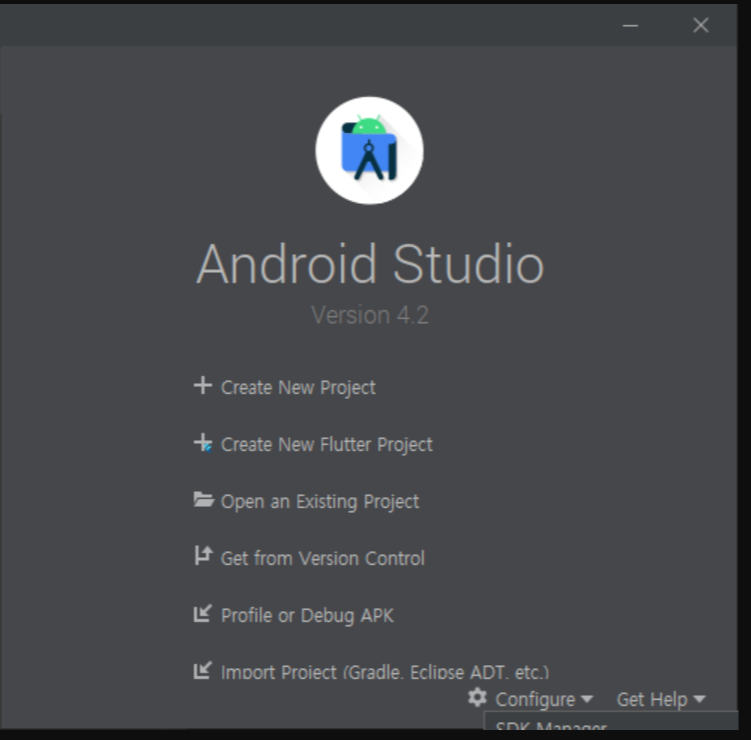This screenshot has height=740, width=751.
Task: Click the plus icon beside Create New Project
Action: (203, 386)
